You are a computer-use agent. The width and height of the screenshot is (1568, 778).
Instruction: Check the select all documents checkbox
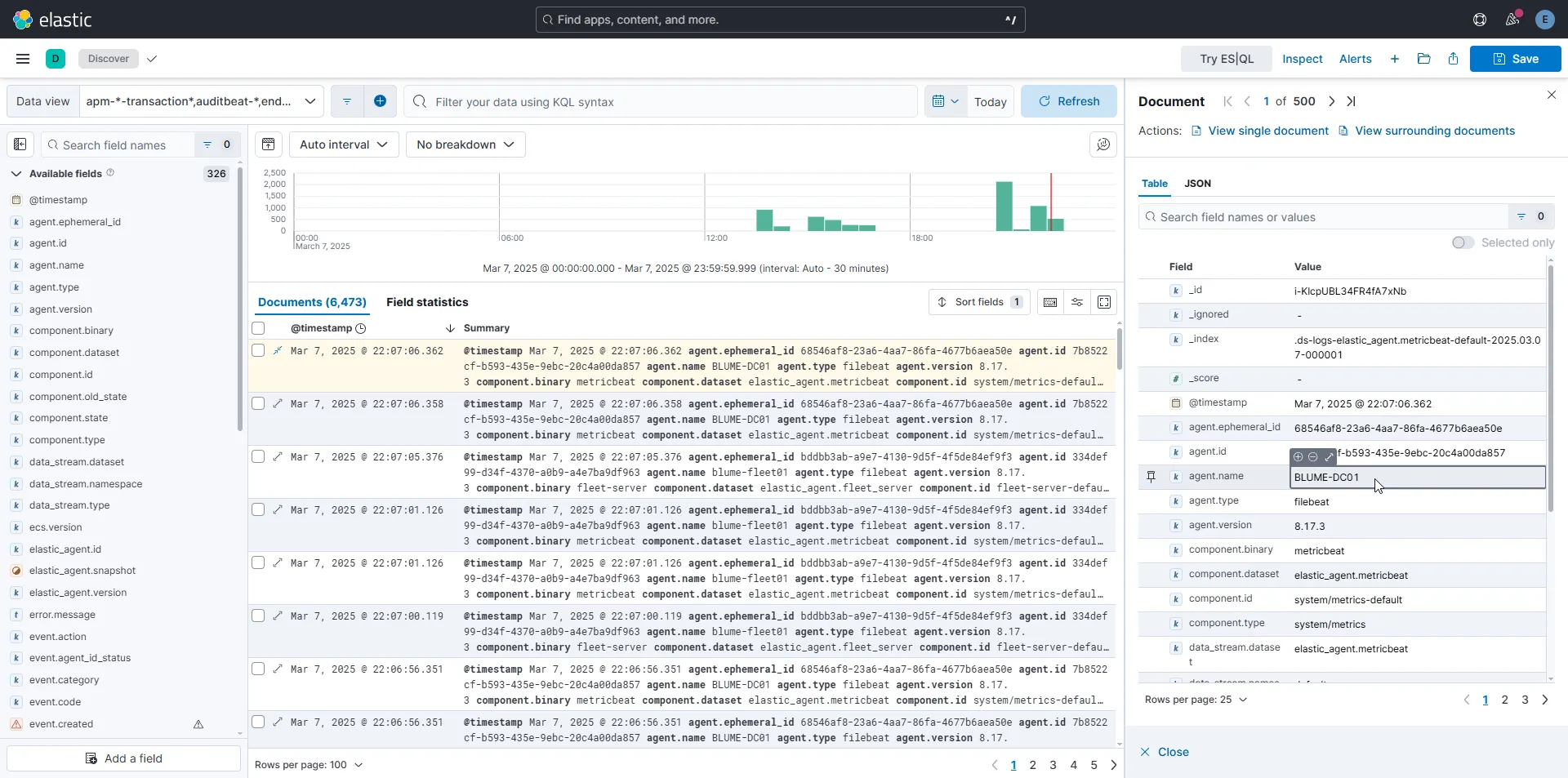pos(258,328)
